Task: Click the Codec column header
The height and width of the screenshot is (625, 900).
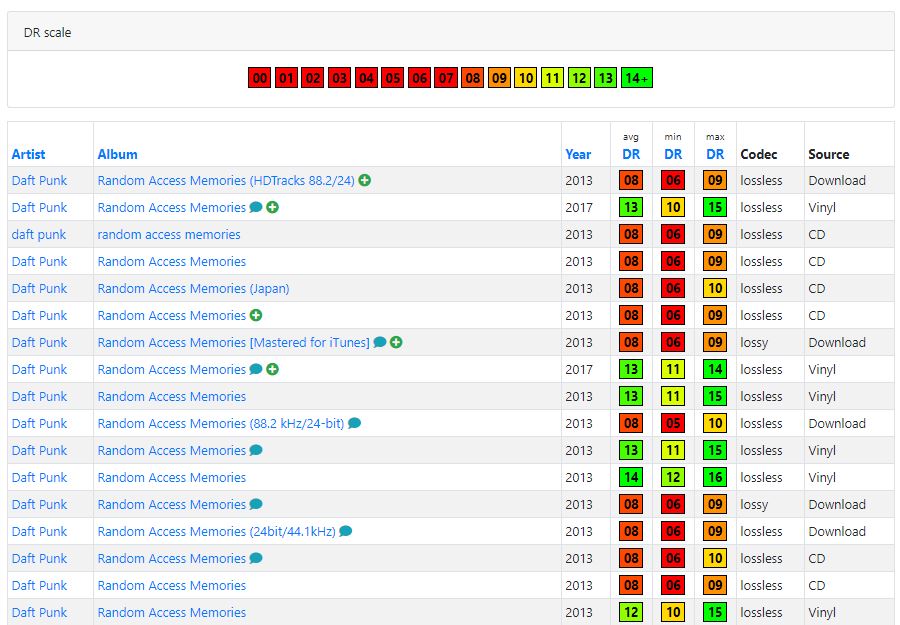Action: [759, 154]
